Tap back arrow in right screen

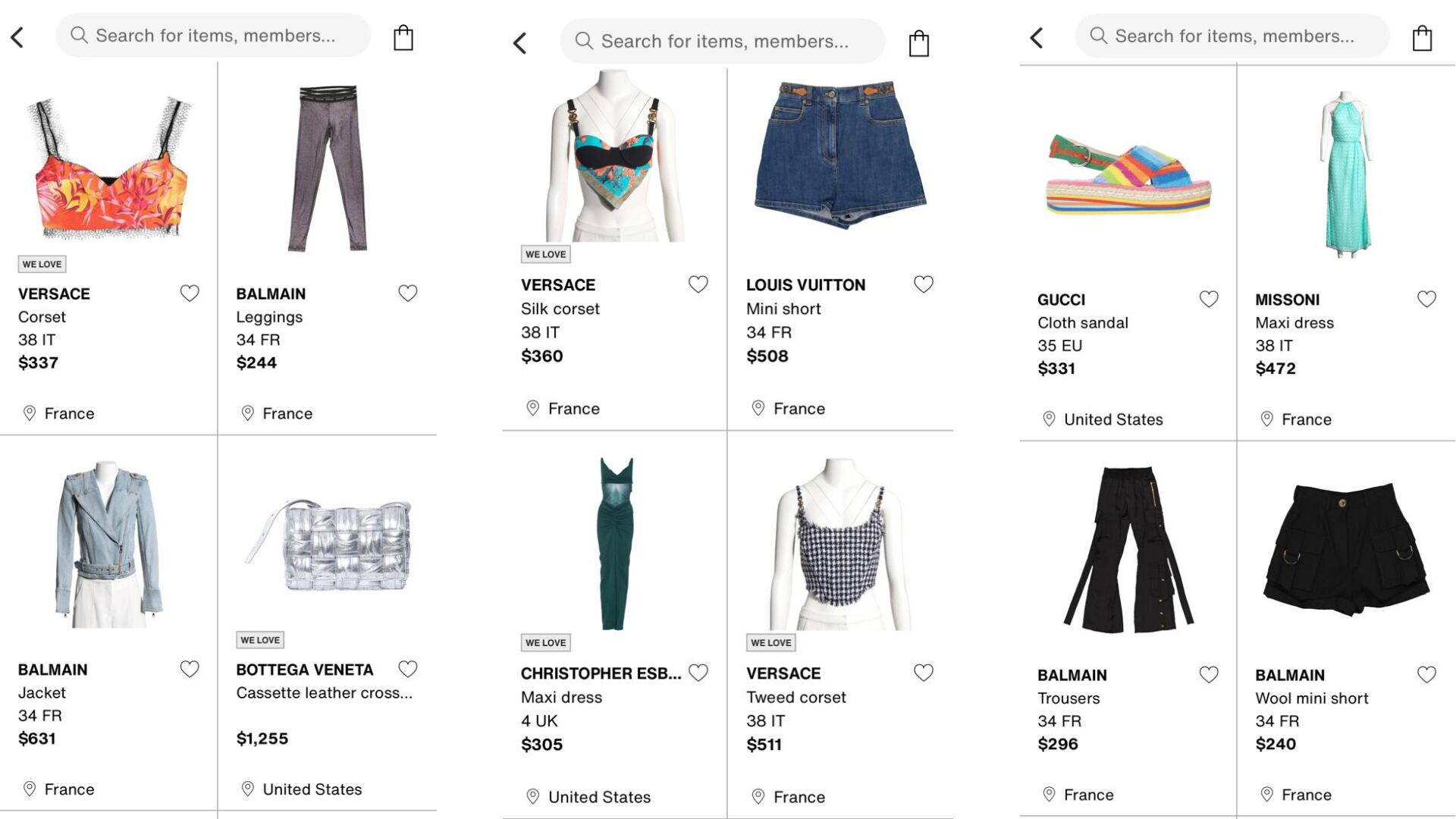click(1037, 38)
